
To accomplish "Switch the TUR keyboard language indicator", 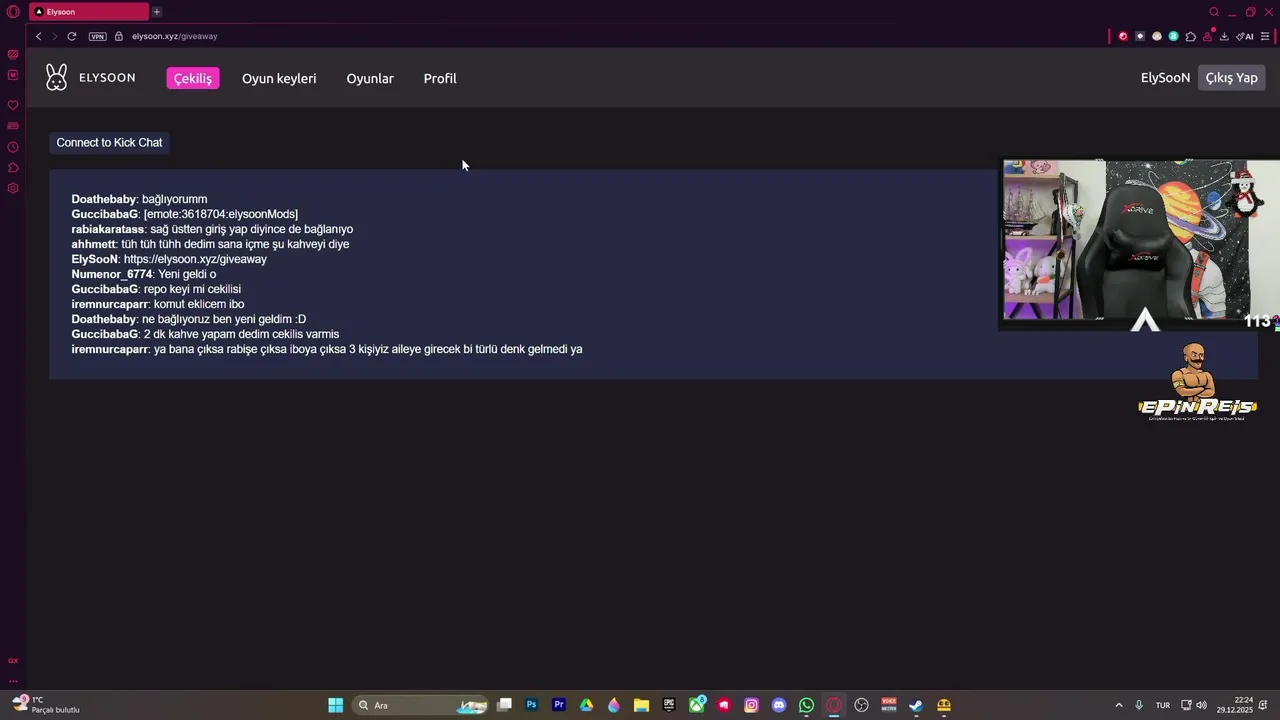I will point(1163,705).
